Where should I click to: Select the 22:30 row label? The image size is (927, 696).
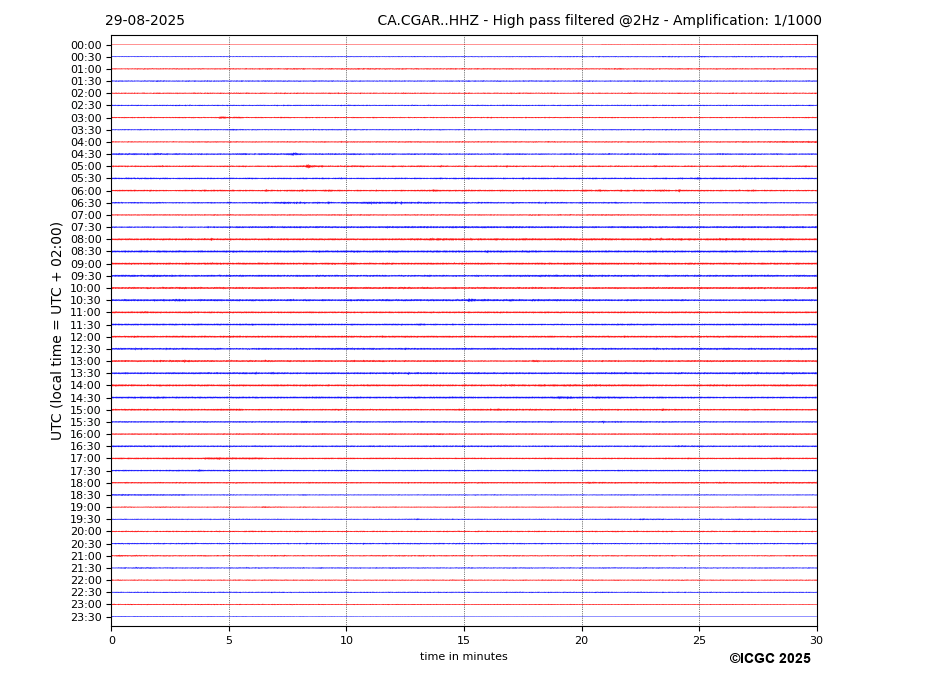pyautogui.click(x=86, y=593)
